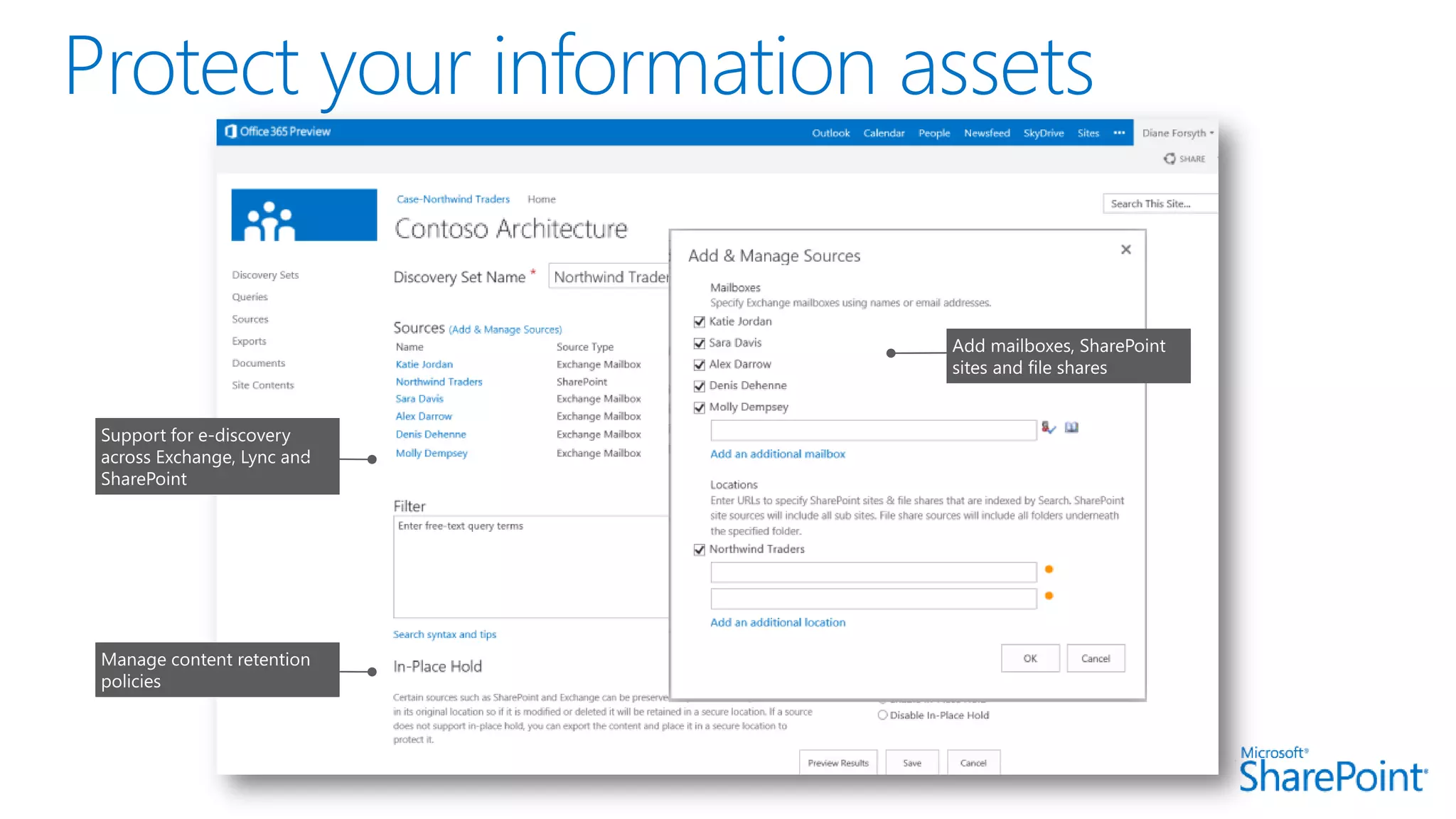The height and width of the screenshot is (819, 1456).
Task: Click the Search syntax and tips link
Action: [x=444, y=634]
